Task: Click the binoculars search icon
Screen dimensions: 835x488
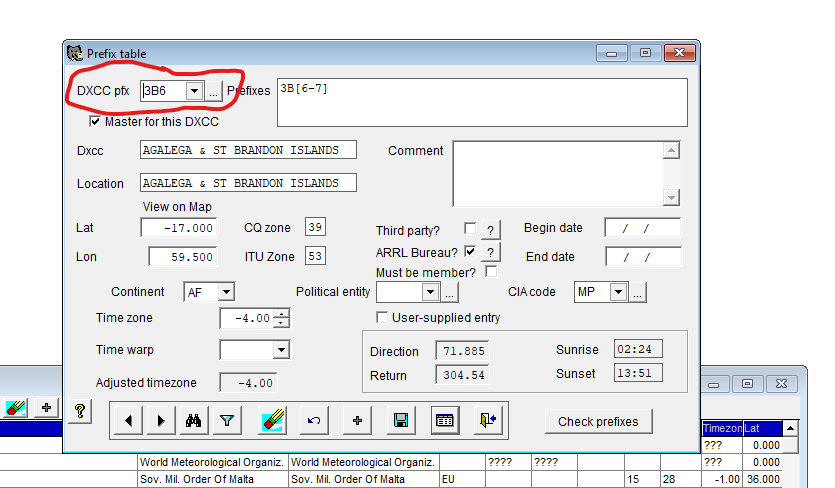Action: [194, 421]
